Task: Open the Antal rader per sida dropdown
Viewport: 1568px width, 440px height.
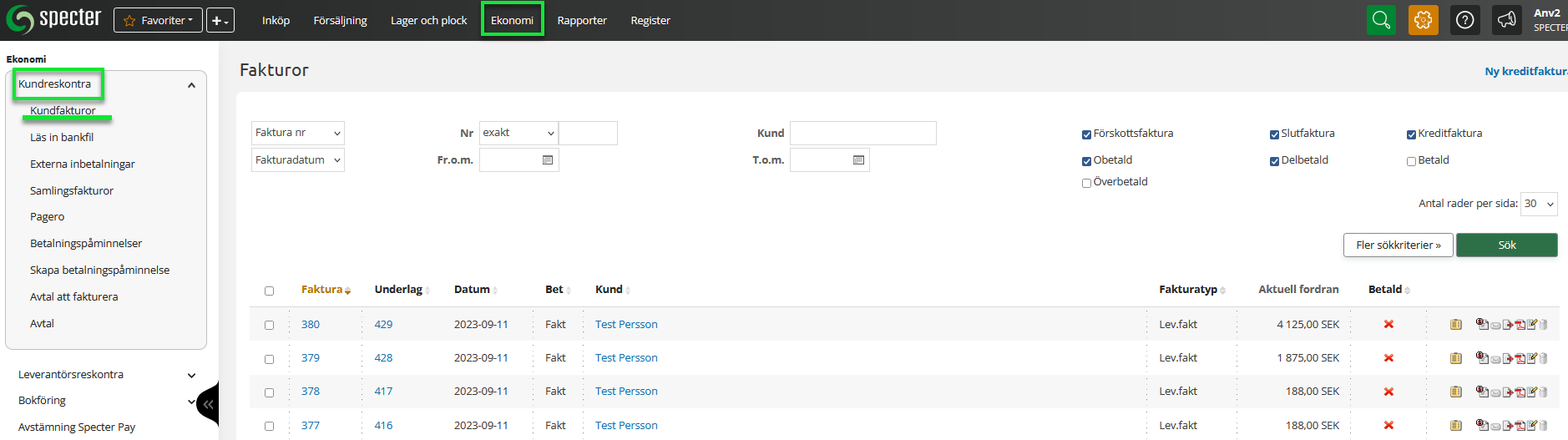Action: point(1538,204)
